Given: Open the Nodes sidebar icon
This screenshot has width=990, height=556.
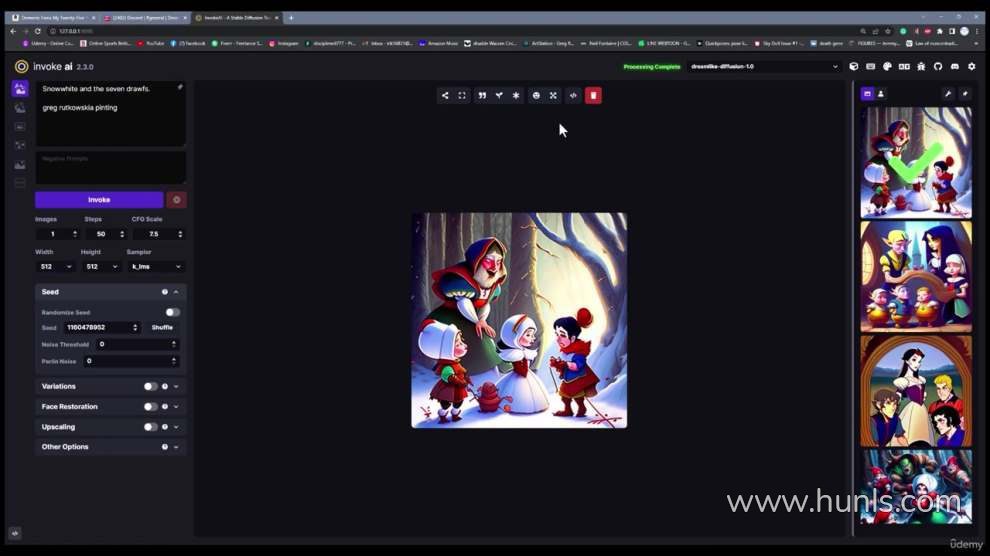Looking at the screenshot, I should [x=20, y=145].
